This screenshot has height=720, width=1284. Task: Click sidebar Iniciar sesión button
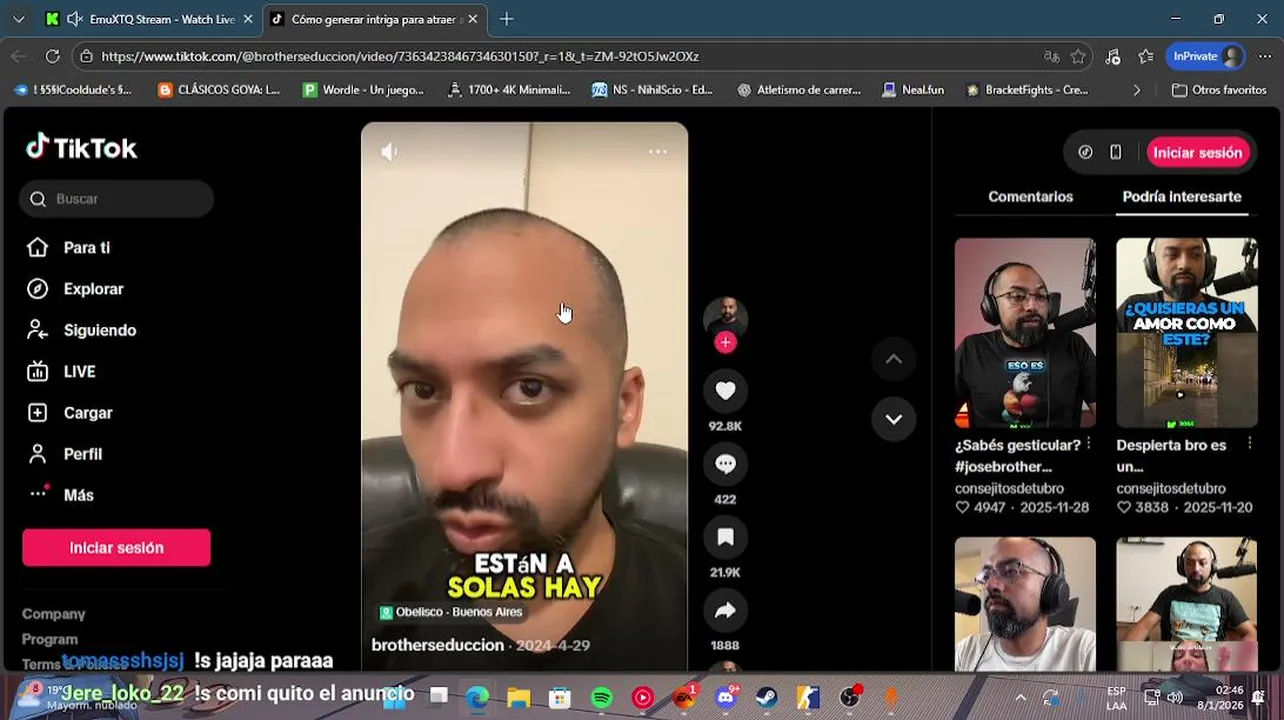click(116, 548)
